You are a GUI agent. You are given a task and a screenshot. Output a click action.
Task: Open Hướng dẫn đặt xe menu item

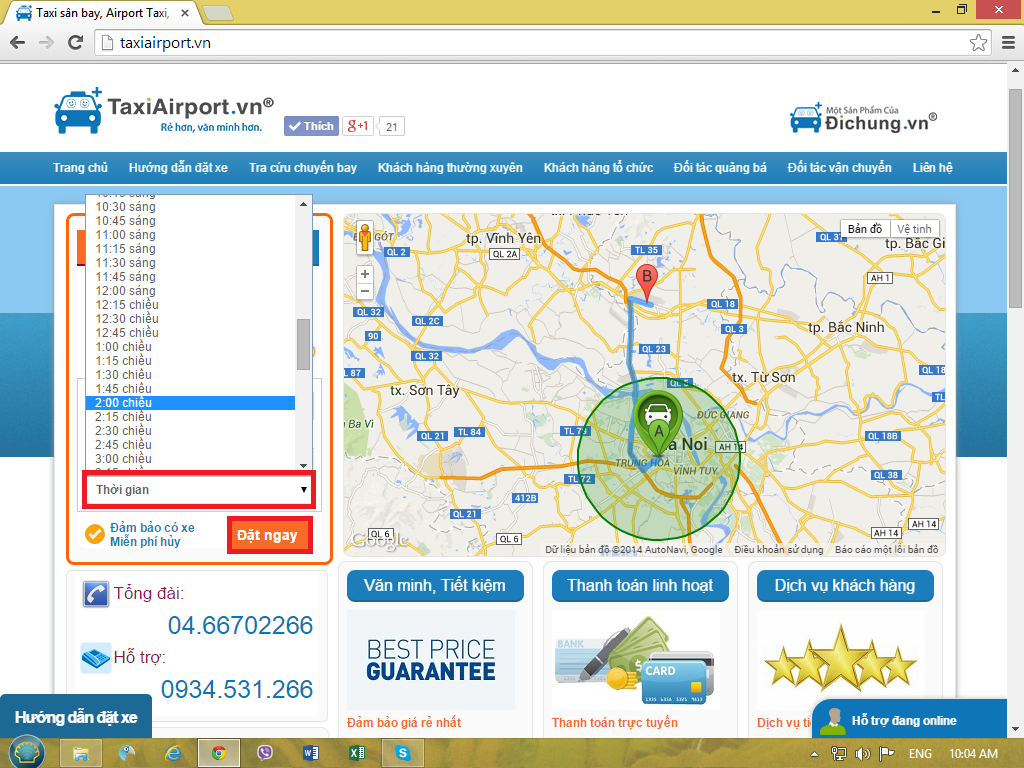(178, 168)
